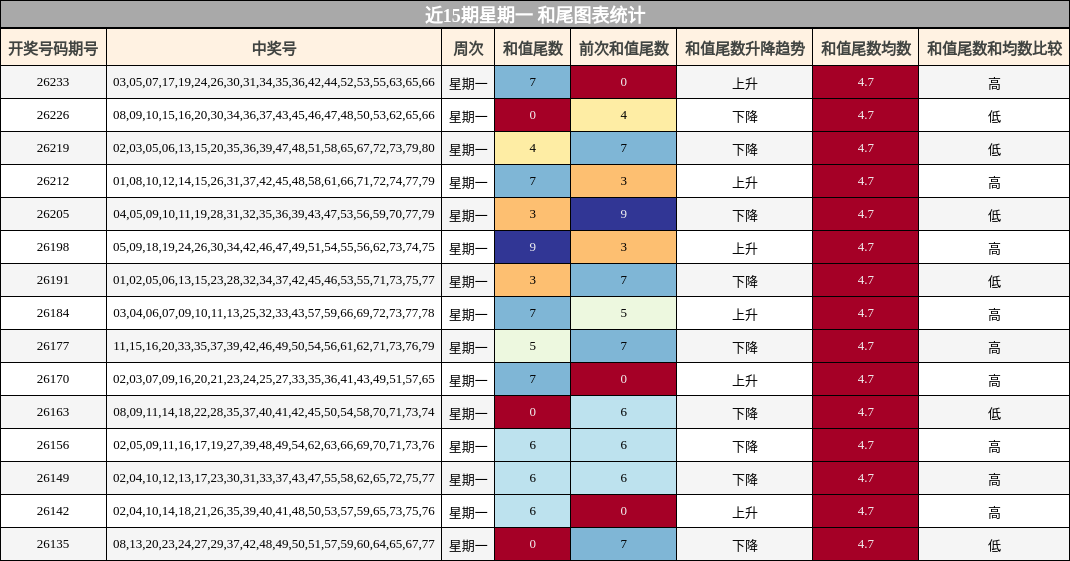
Task: Click 前次和值尾数 cell 7 in row 26135
Action: (x=624, y=544)
